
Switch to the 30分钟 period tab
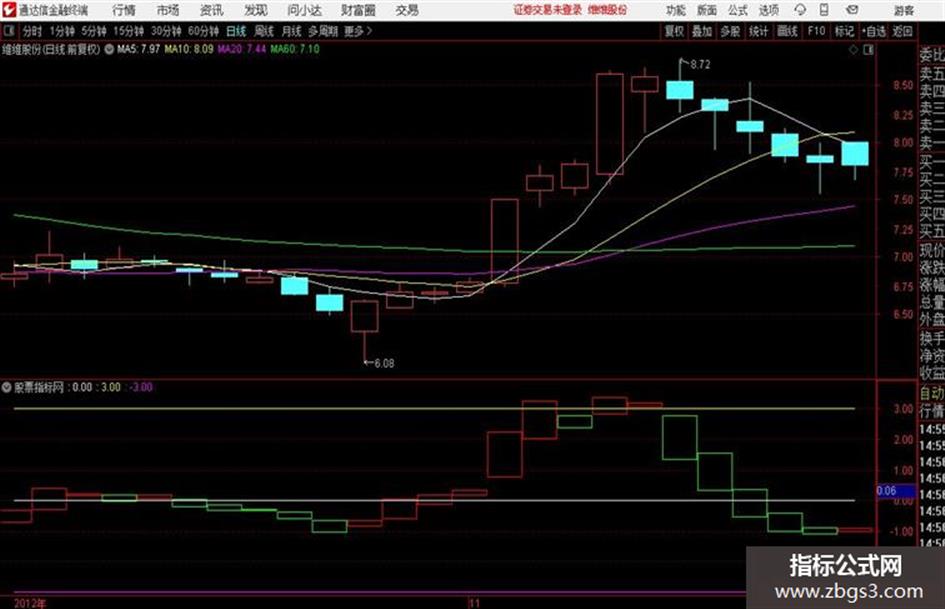[x=166, y=31]
